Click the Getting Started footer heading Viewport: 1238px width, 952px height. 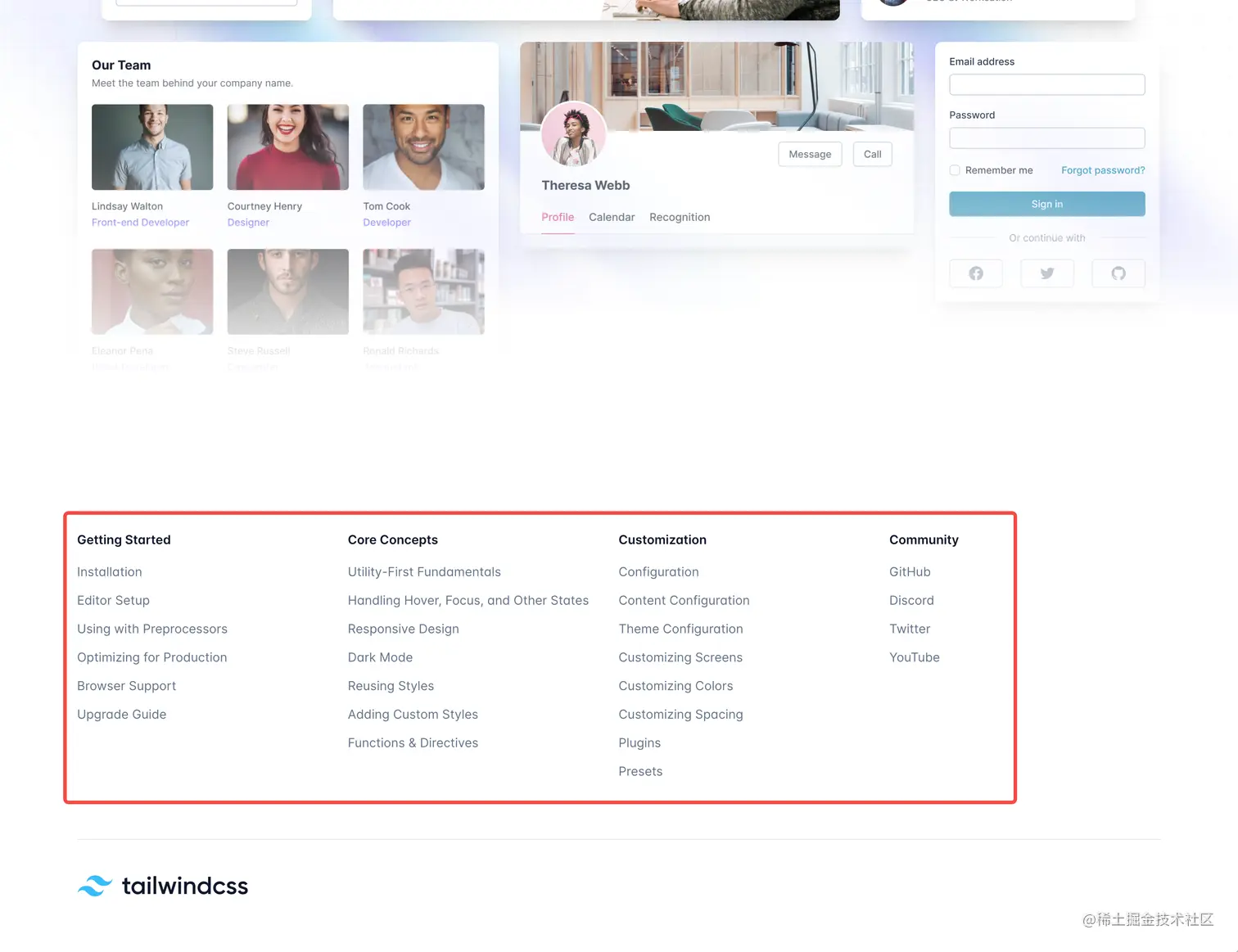(124, 539)
